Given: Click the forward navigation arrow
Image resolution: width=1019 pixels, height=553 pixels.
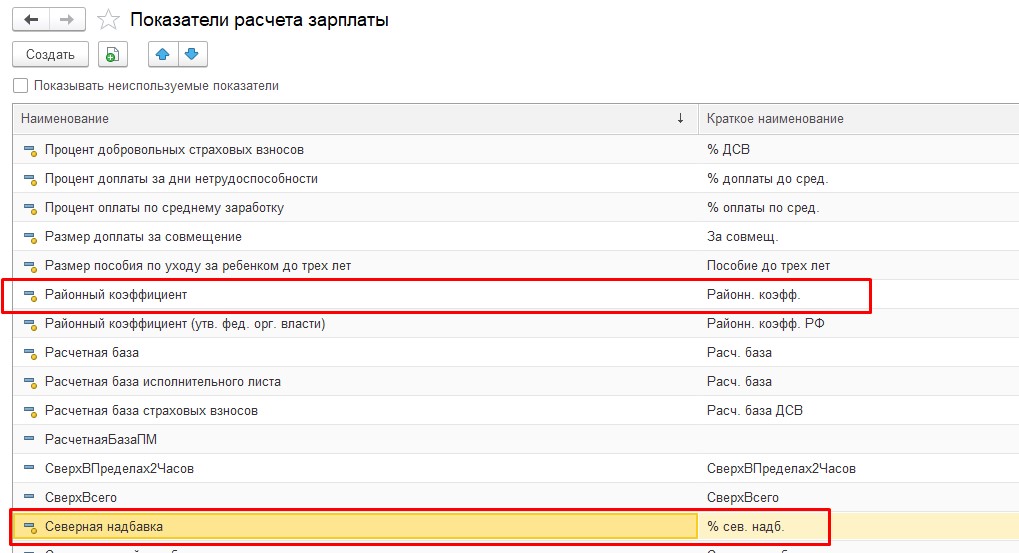Looking at the screenshot, I should [x=66, y=20].
